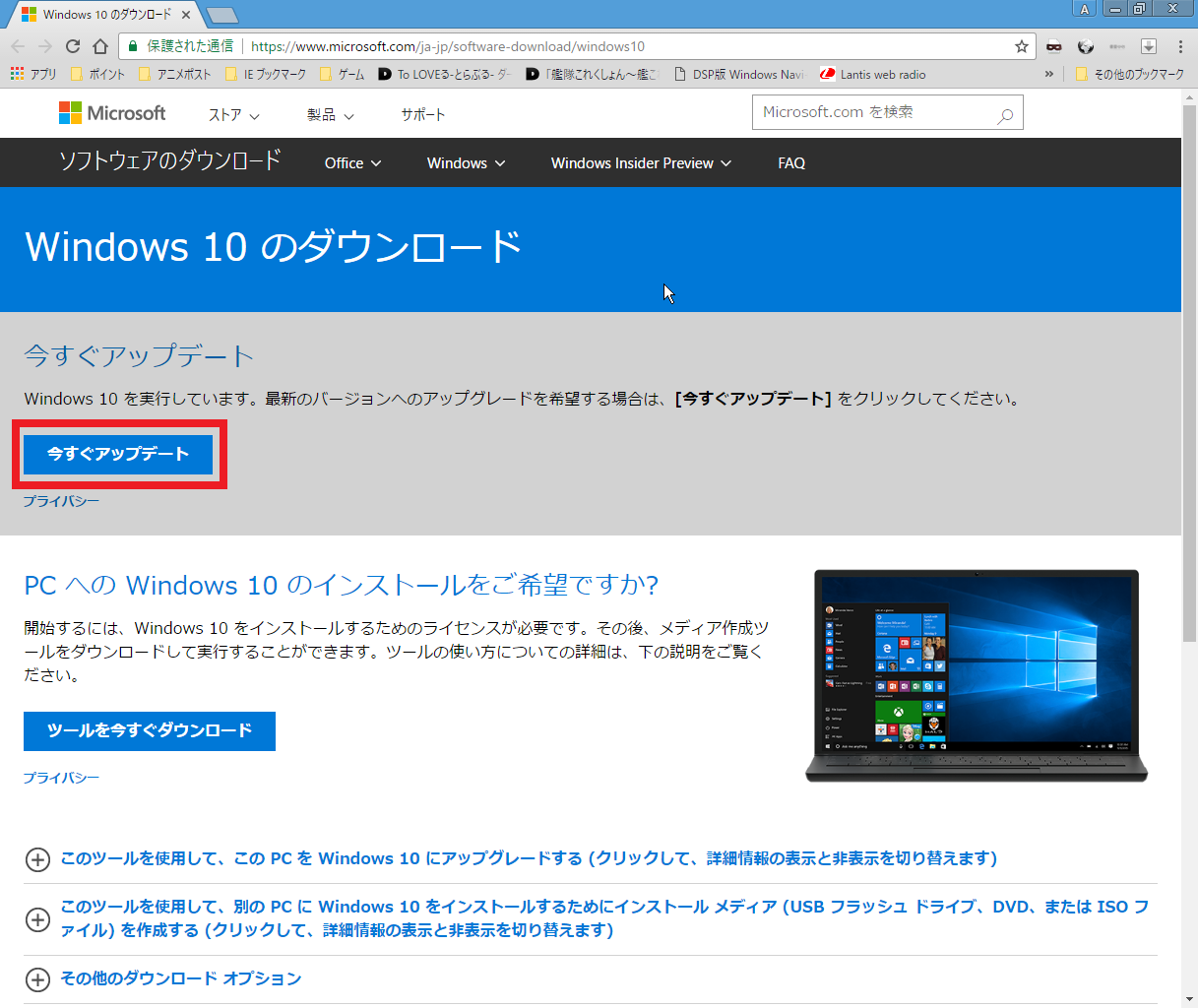The image size is (1198, 1008).
Task: Open the To LOVEる bookmark
Action: click(x=445, y=74)
